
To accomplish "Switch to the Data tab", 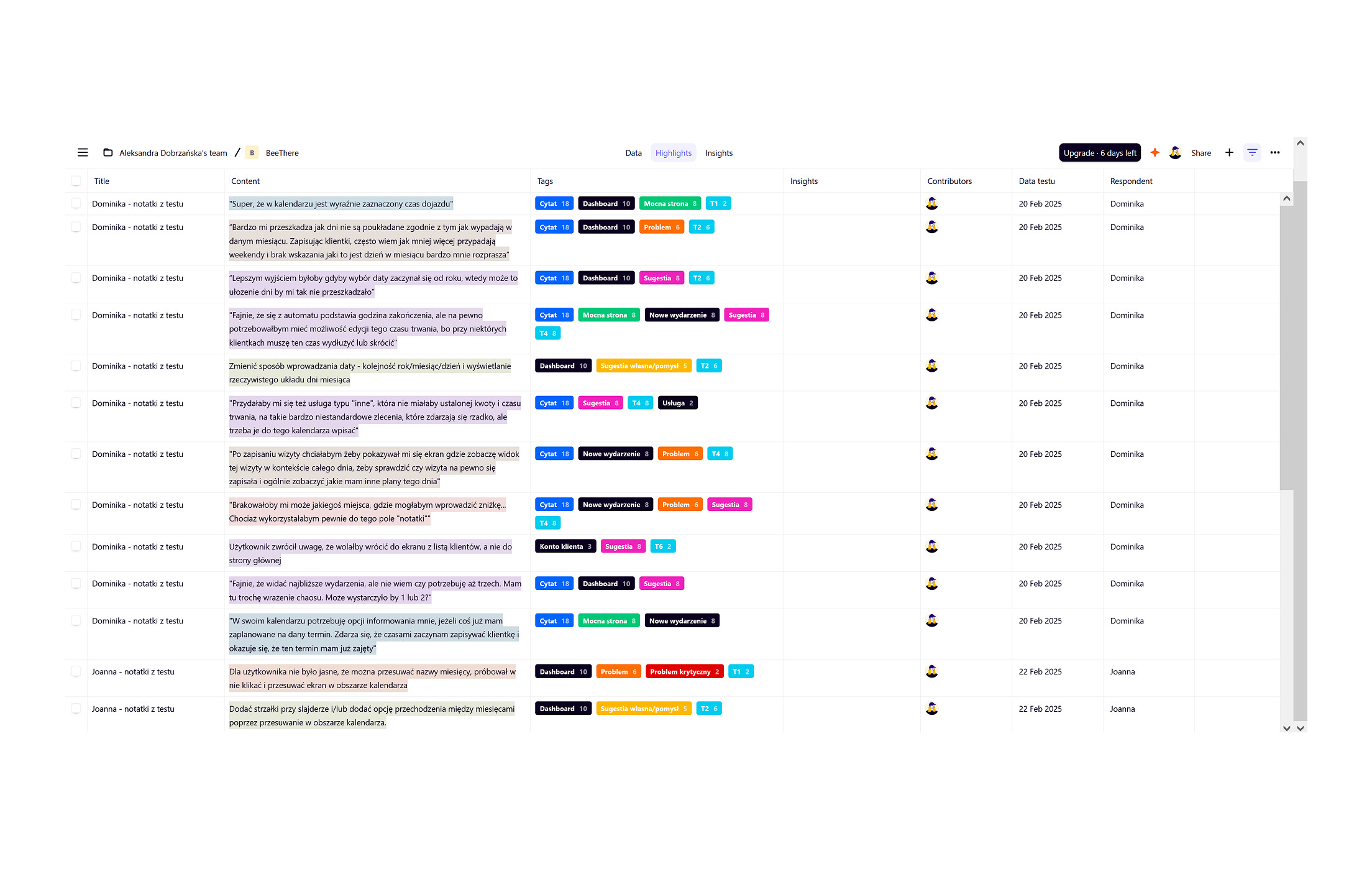I will 633,153.
